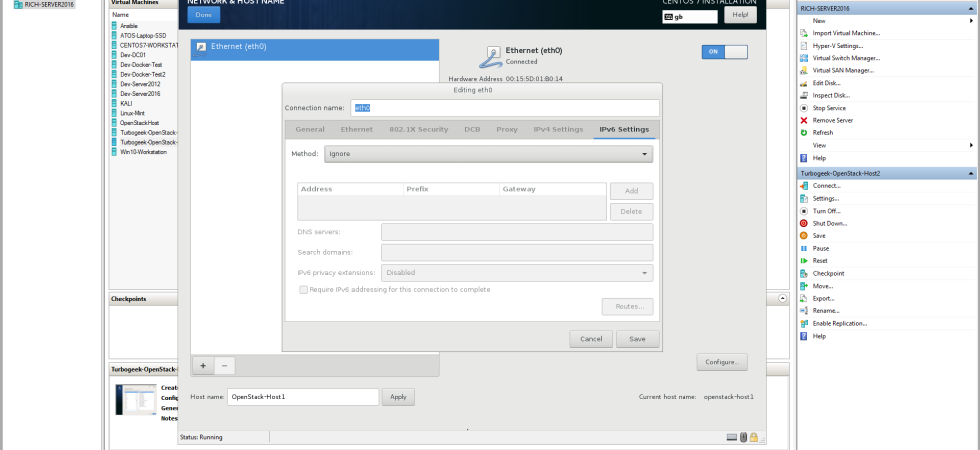Switch to the IPv4 Settings tab

558,129
